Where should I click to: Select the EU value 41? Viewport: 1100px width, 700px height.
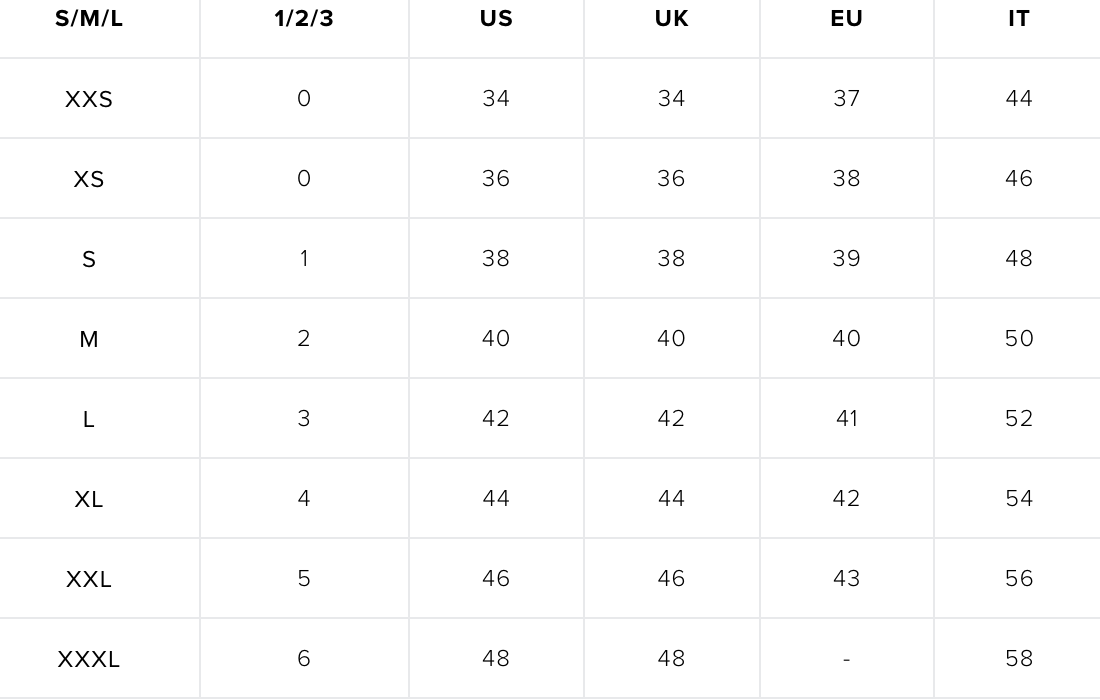pos(847,418)
